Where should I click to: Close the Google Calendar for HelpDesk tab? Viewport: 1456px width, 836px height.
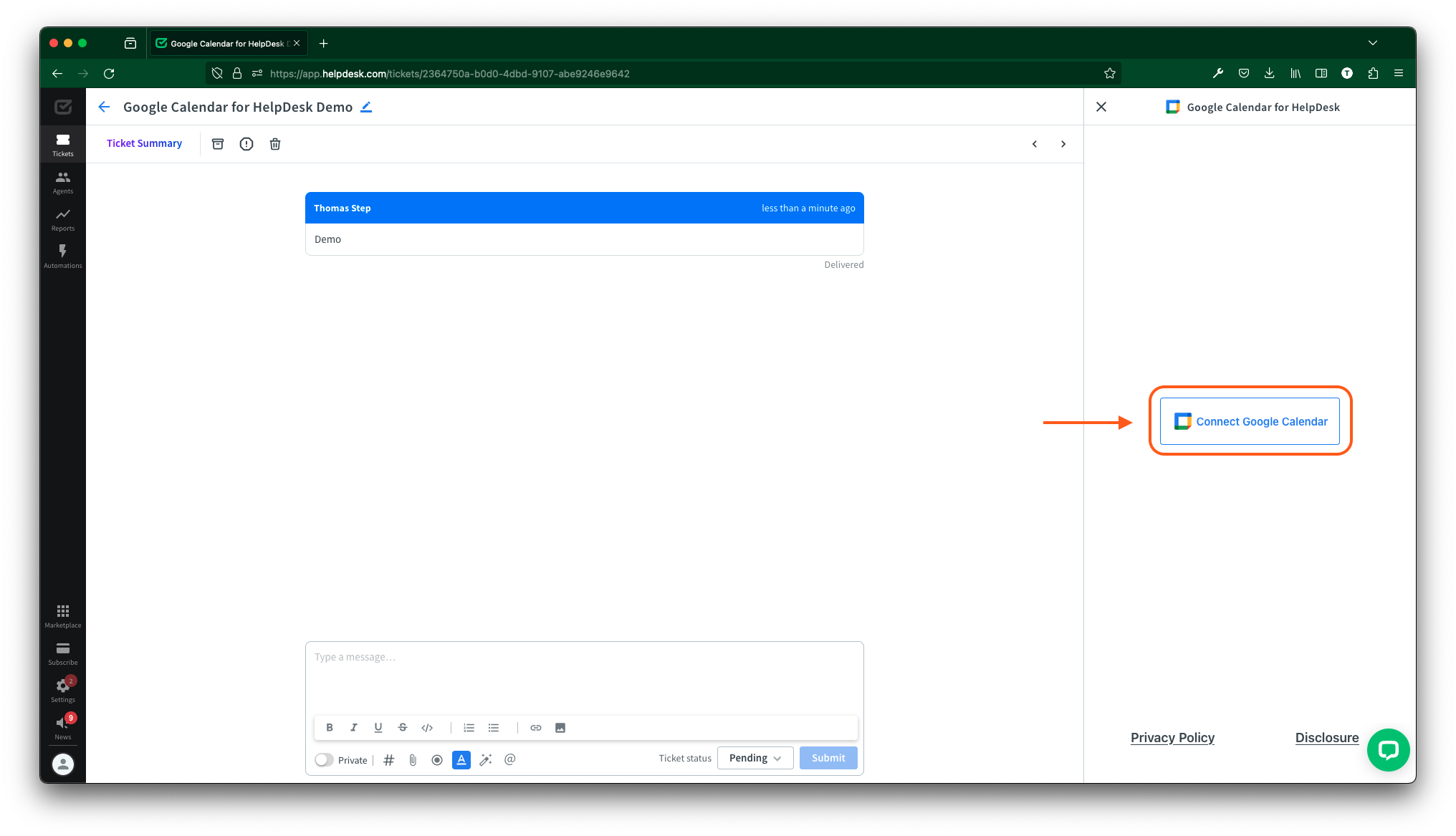point(297,43)
